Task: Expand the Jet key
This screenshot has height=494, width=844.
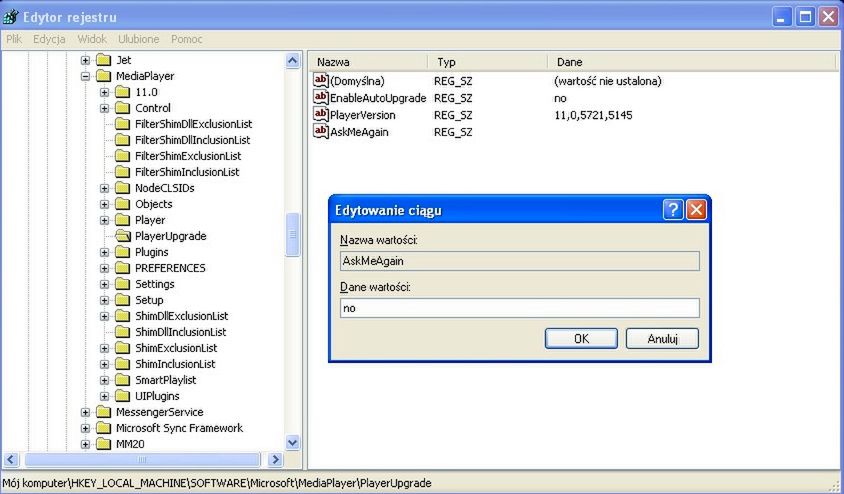Action: pos(85,60)
